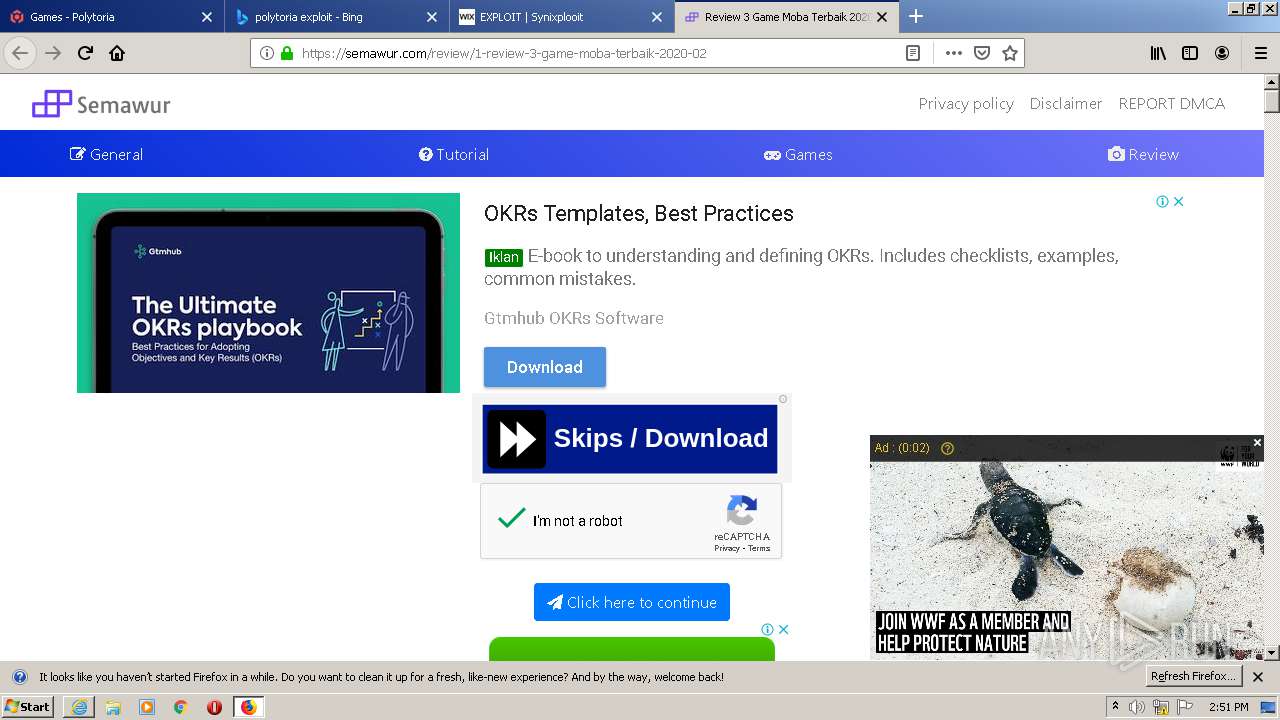
Task: Open the Firefox home page
Action: click(117, 53)
